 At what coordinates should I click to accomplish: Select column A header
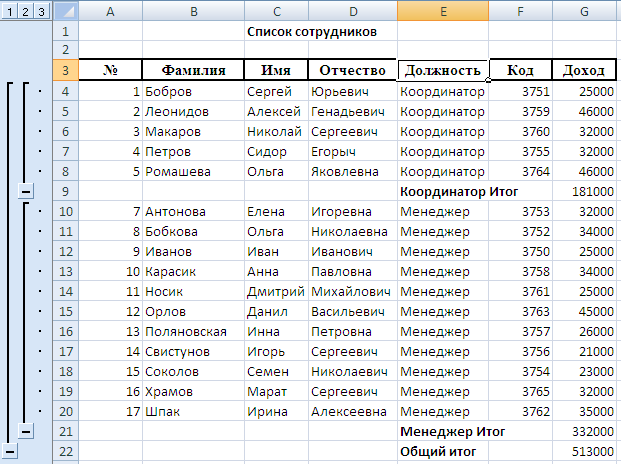(x=110, y=11)
